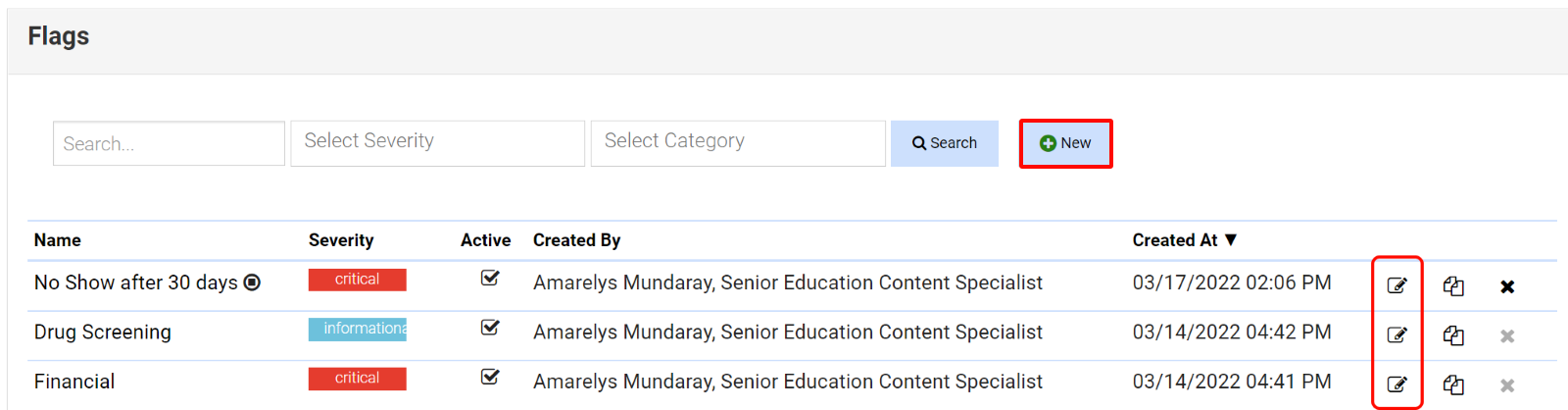This screenshot has height=410, width=1568.
Task: Edit the No Show after 30 days flag
Action: pos(1396,285)
